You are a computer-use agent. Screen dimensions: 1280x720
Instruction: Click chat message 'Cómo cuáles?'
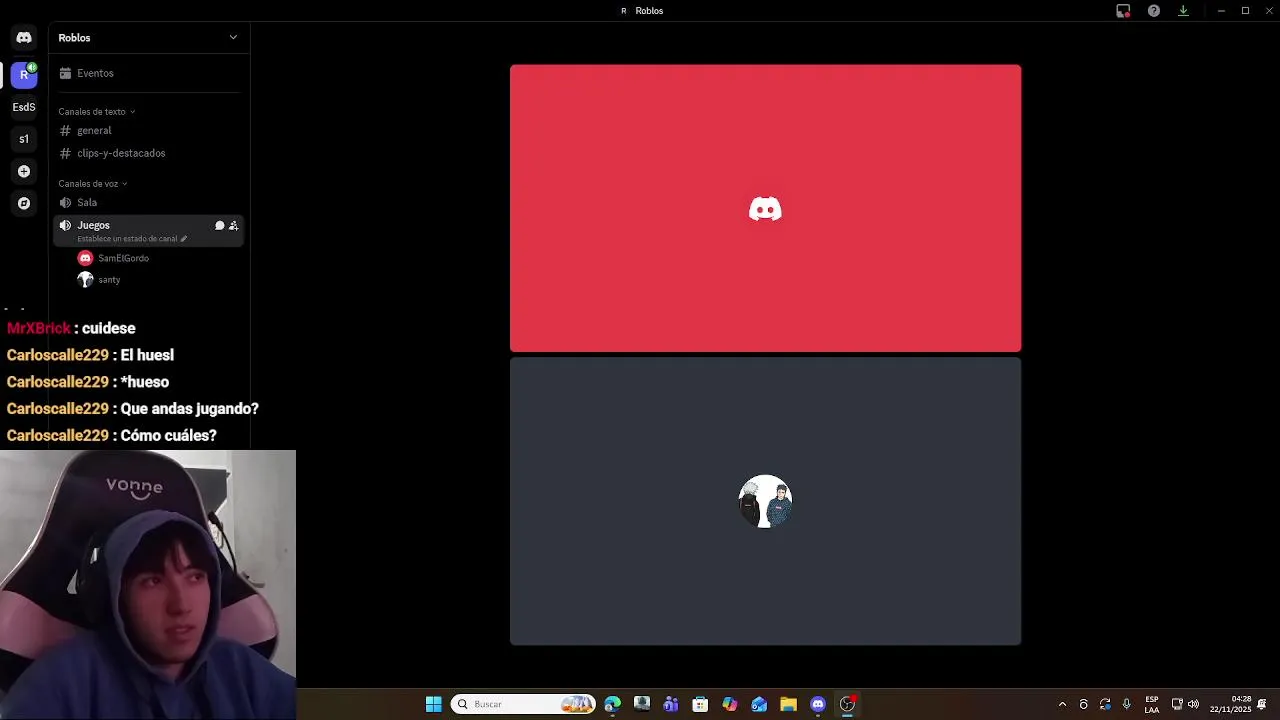click(x=168, y=436)
